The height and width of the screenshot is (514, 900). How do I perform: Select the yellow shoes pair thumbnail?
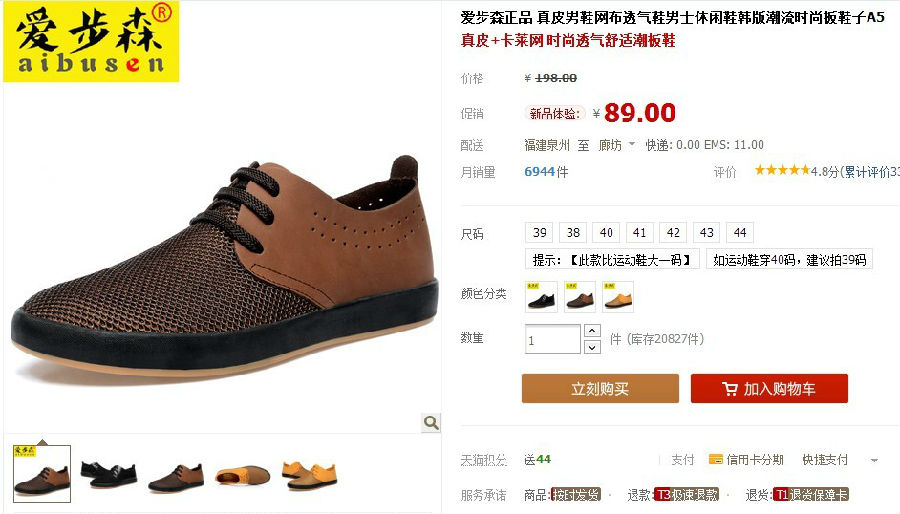(309, 475)
